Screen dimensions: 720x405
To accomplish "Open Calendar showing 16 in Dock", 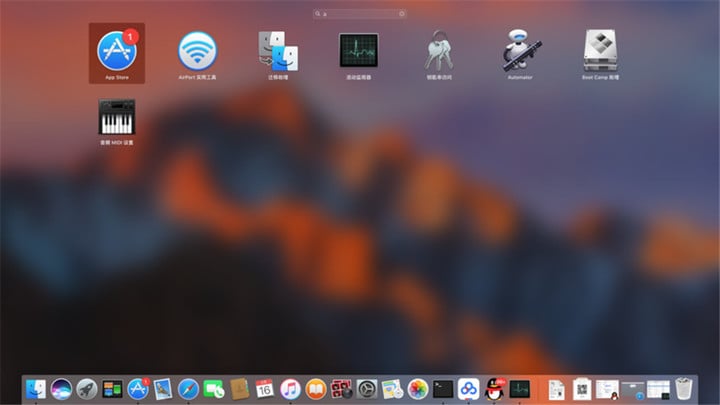I will pyautogui.click(x=264, y=389).
